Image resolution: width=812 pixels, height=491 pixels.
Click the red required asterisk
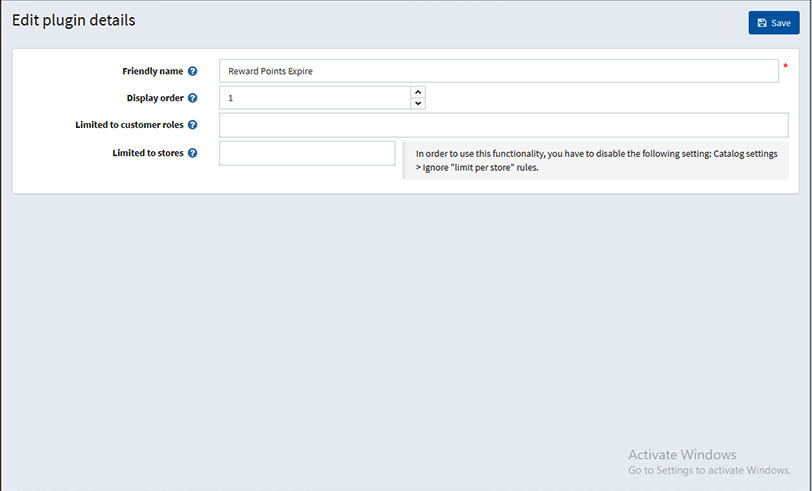785,66
